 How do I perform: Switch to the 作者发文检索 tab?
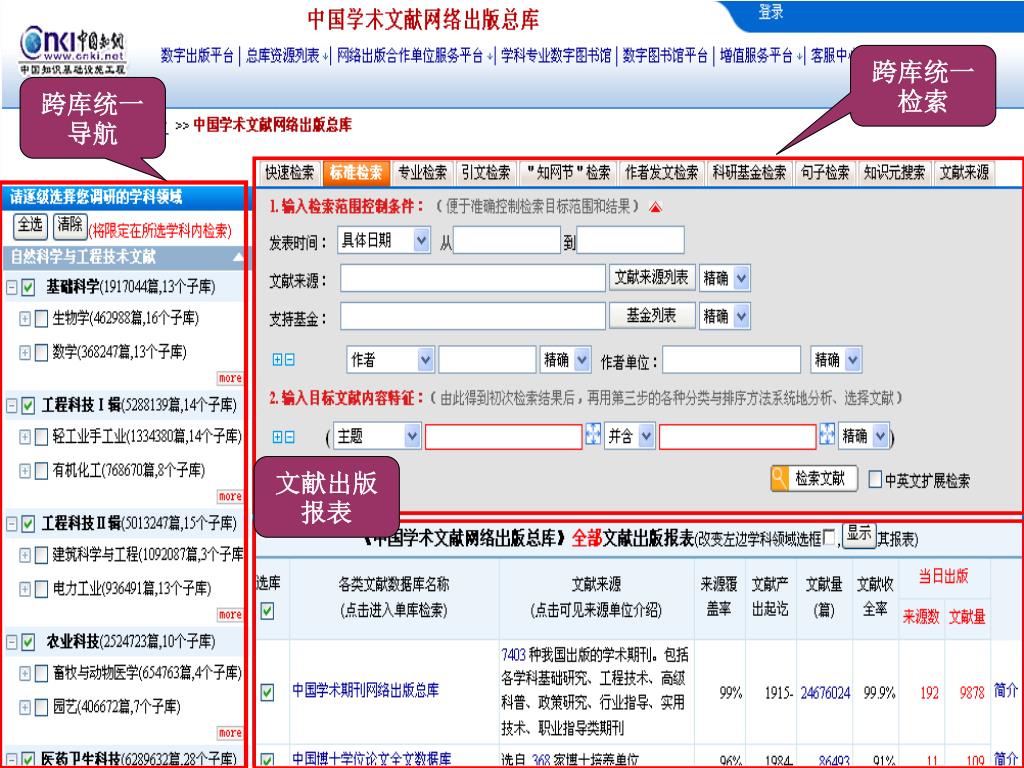tap(662, 173)
